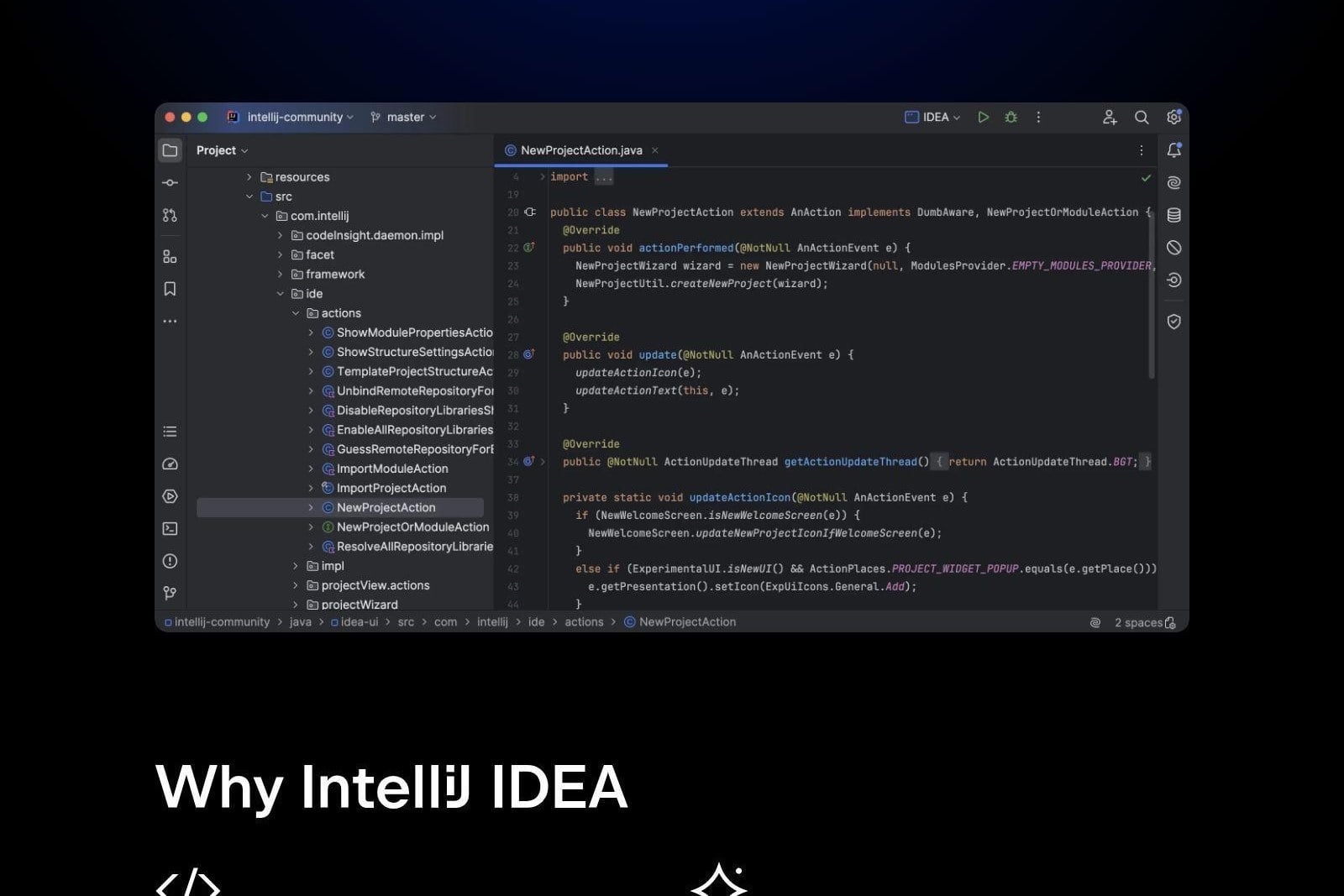This screenshot has height=896, width=1344.
Task: Open the AI Assistant spiral icon
Action: (1174, 182)
